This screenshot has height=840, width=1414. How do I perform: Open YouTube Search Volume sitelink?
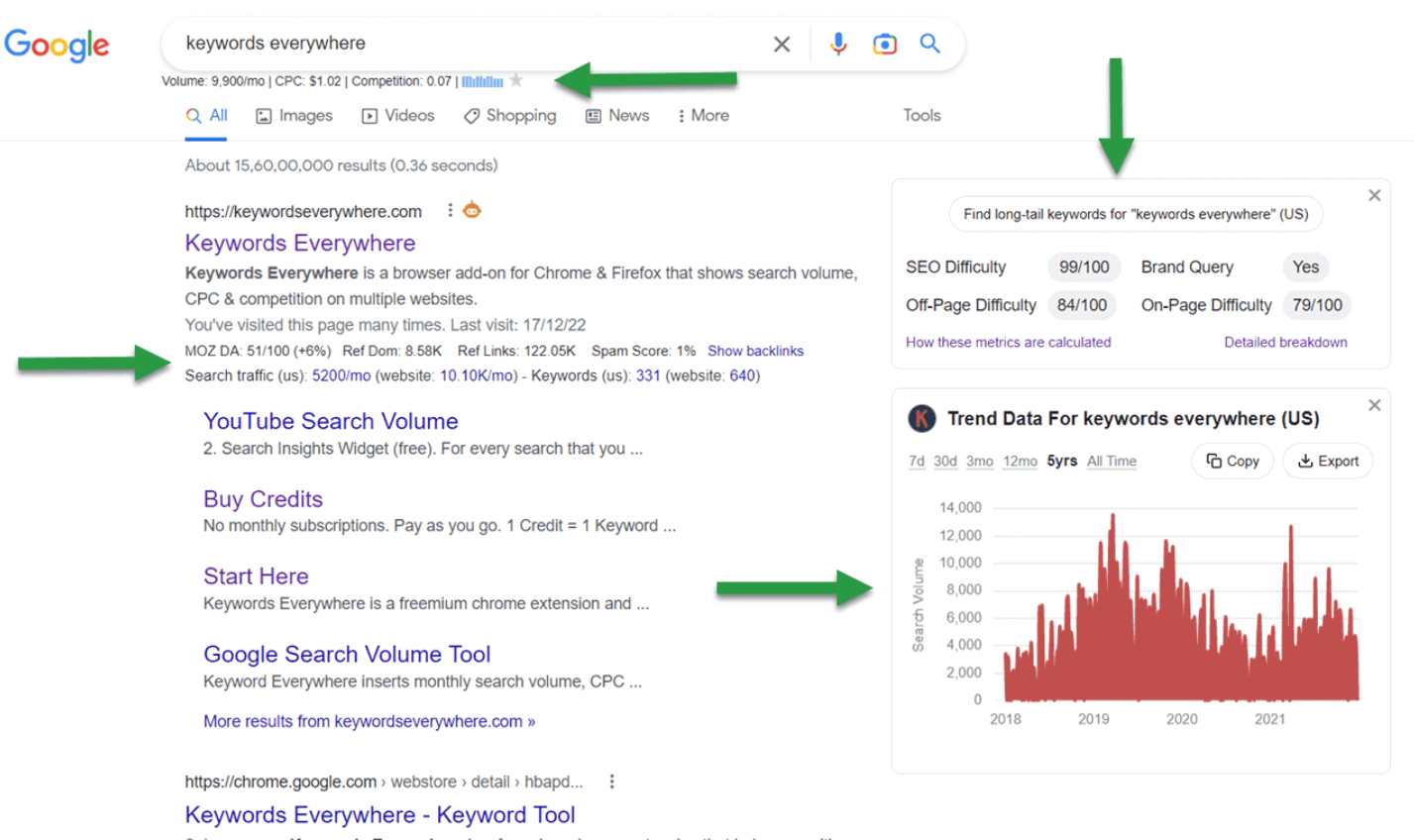(331, 421)
